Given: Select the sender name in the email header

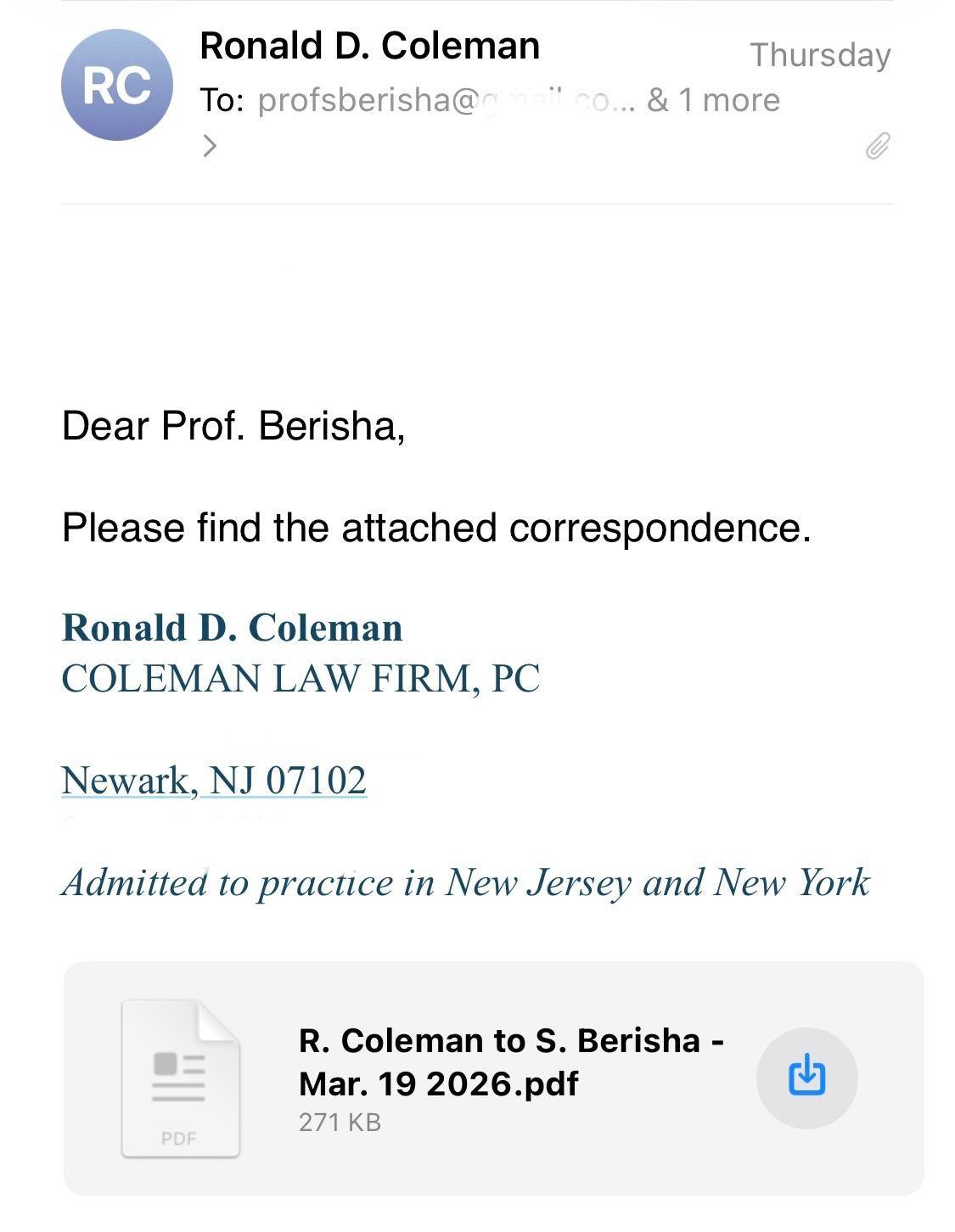Looking at the screenshot, I should [369, 46].
